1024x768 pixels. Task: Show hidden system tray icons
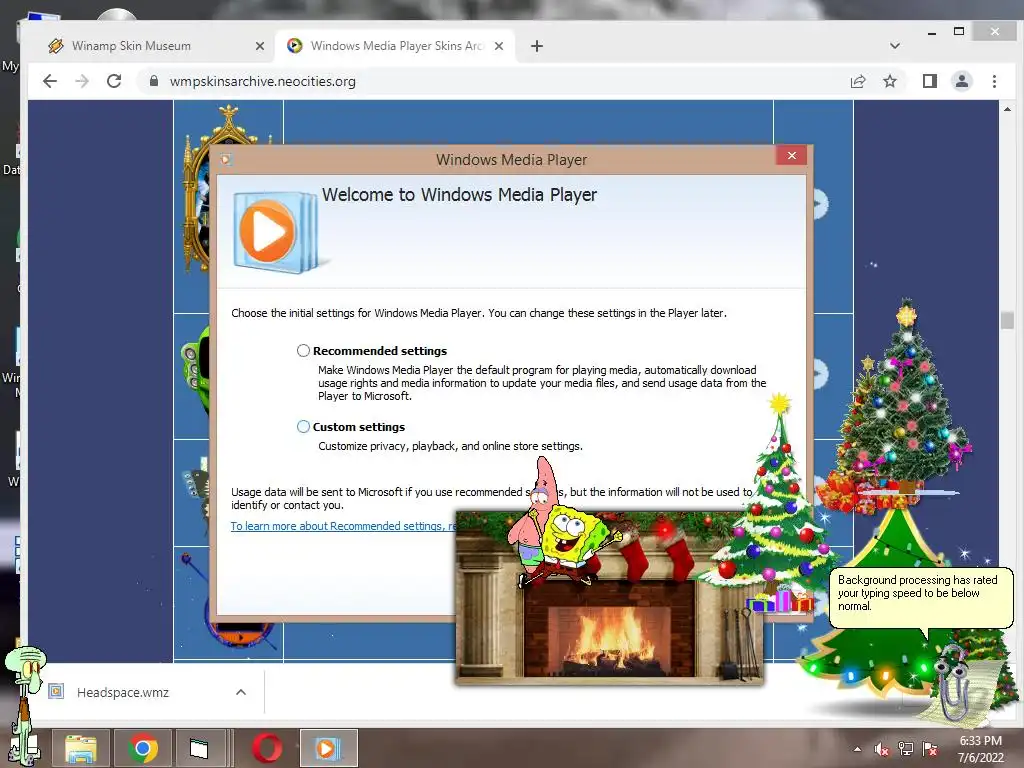click(857, 749)
